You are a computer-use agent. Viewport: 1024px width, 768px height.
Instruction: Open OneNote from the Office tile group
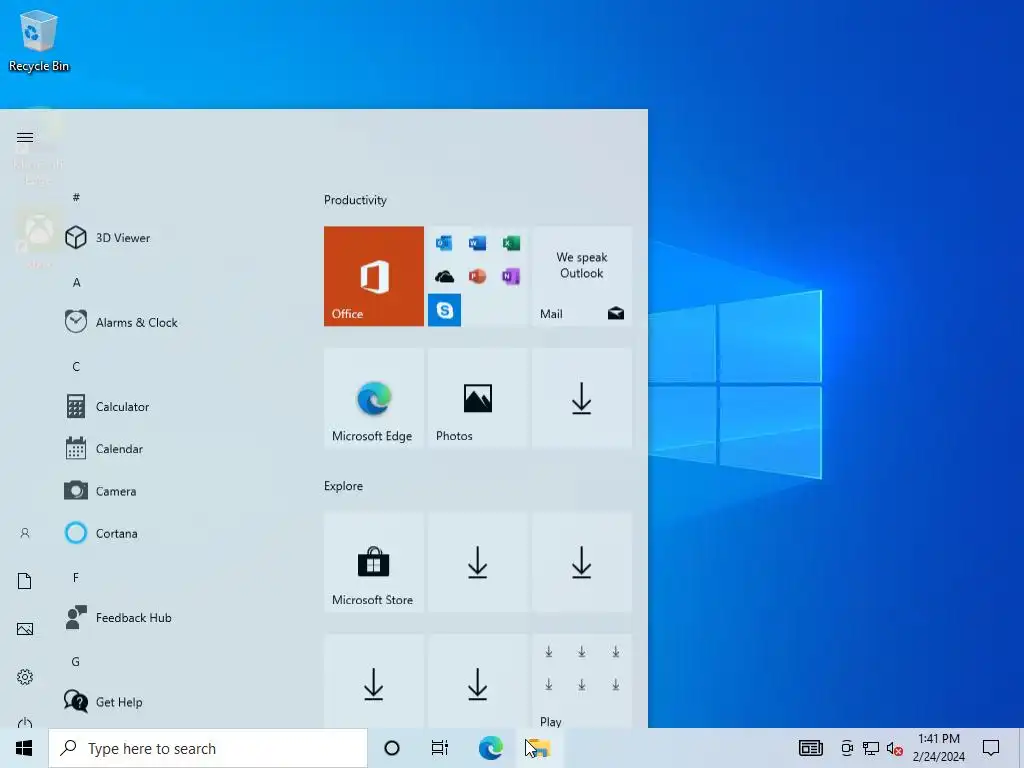click(511, 276)
